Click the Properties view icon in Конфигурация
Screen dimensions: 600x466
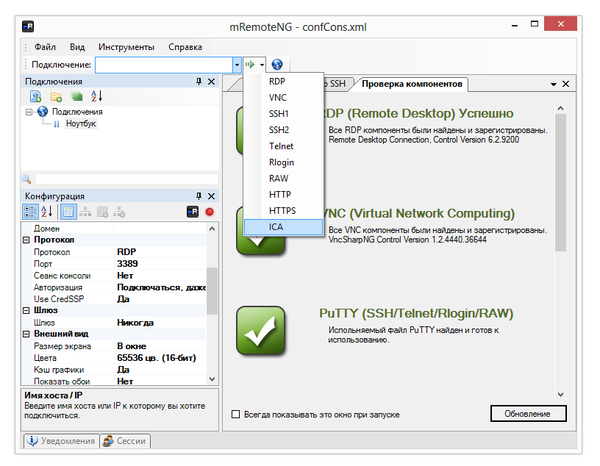point(68,212)
